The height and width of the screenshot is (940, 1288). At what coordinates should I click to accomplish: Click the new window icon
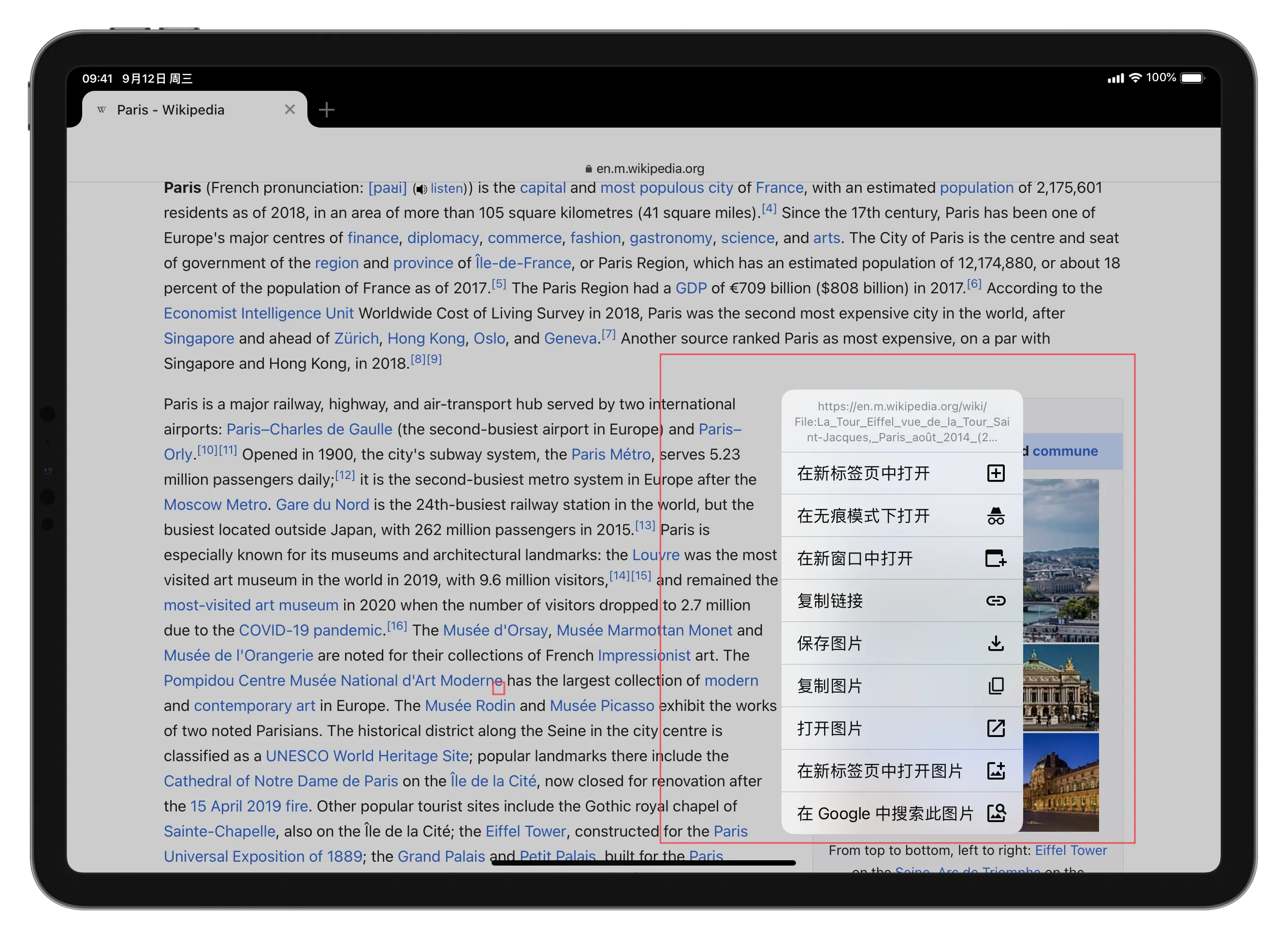pos(996,558)
